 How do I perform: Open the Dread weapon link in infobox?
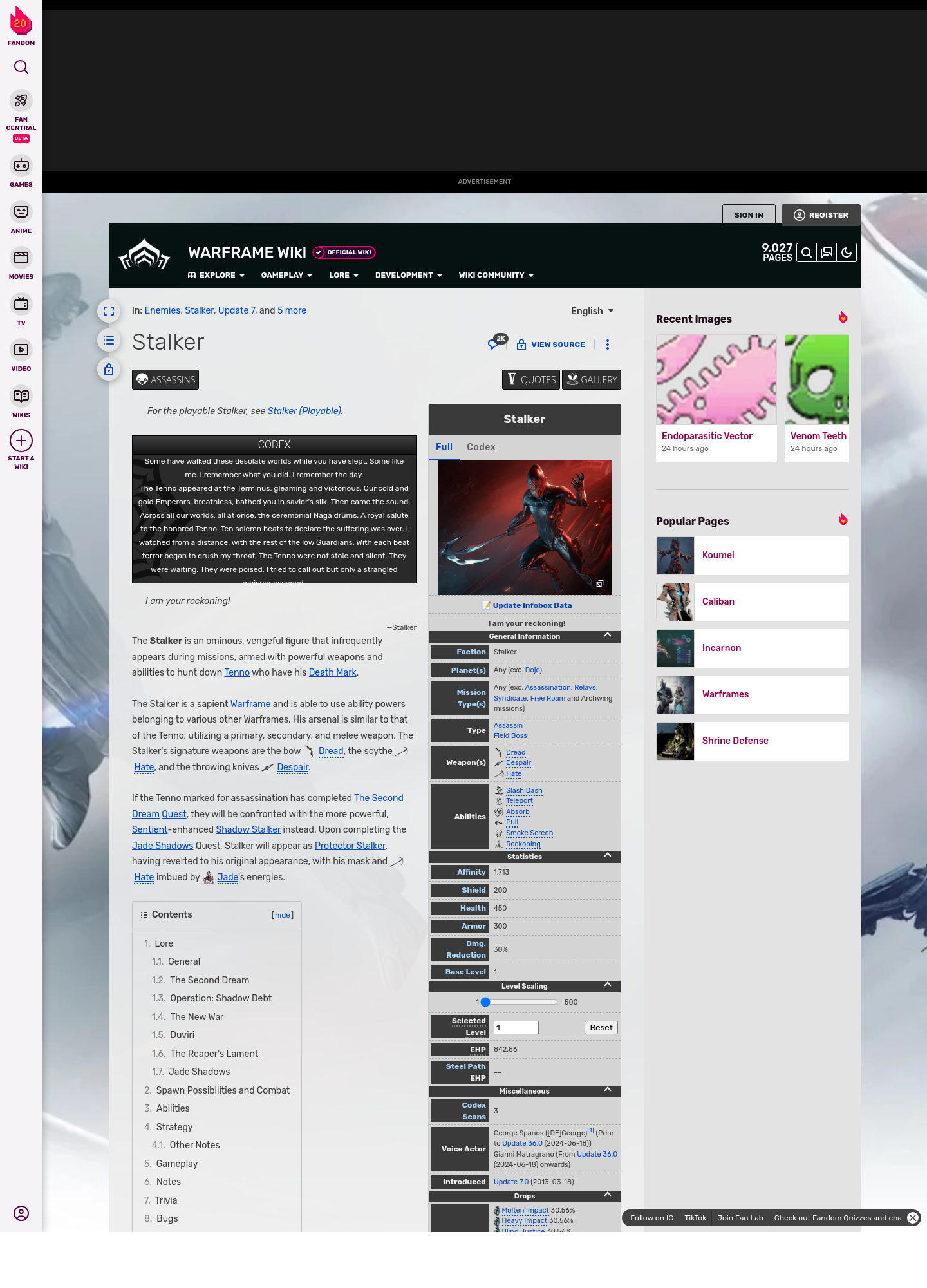click(x=516, y=752)
